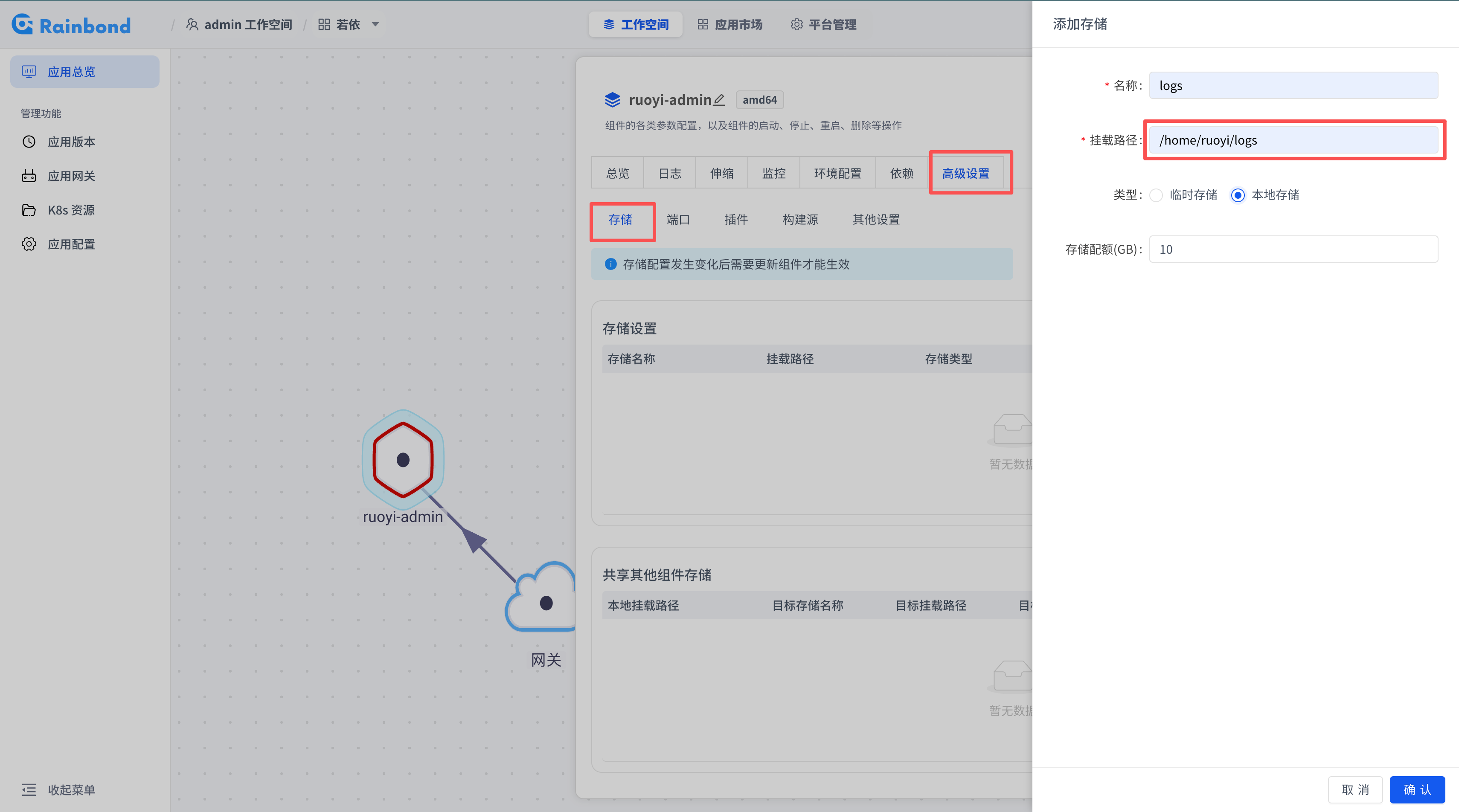Click the 工作空间 layers icon

pos(609,24)
